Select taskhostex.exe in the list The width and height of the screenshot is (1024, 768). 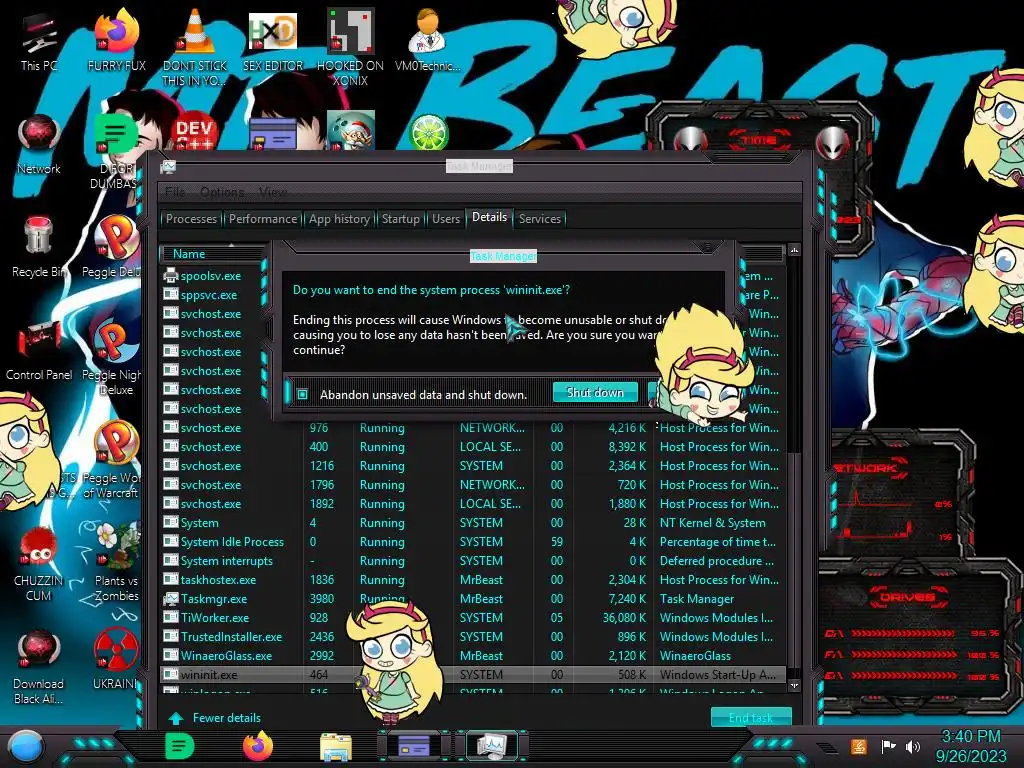click(x=473, y=580)
